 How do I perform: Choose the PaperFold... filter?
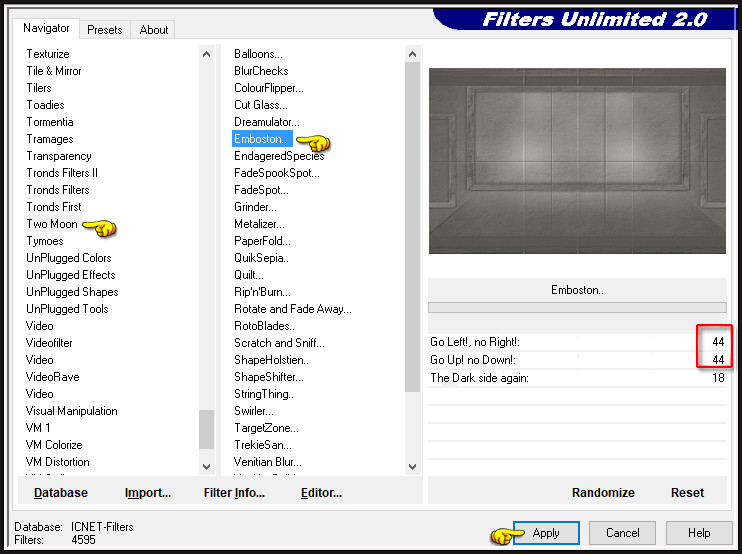[x=263, y=241]
